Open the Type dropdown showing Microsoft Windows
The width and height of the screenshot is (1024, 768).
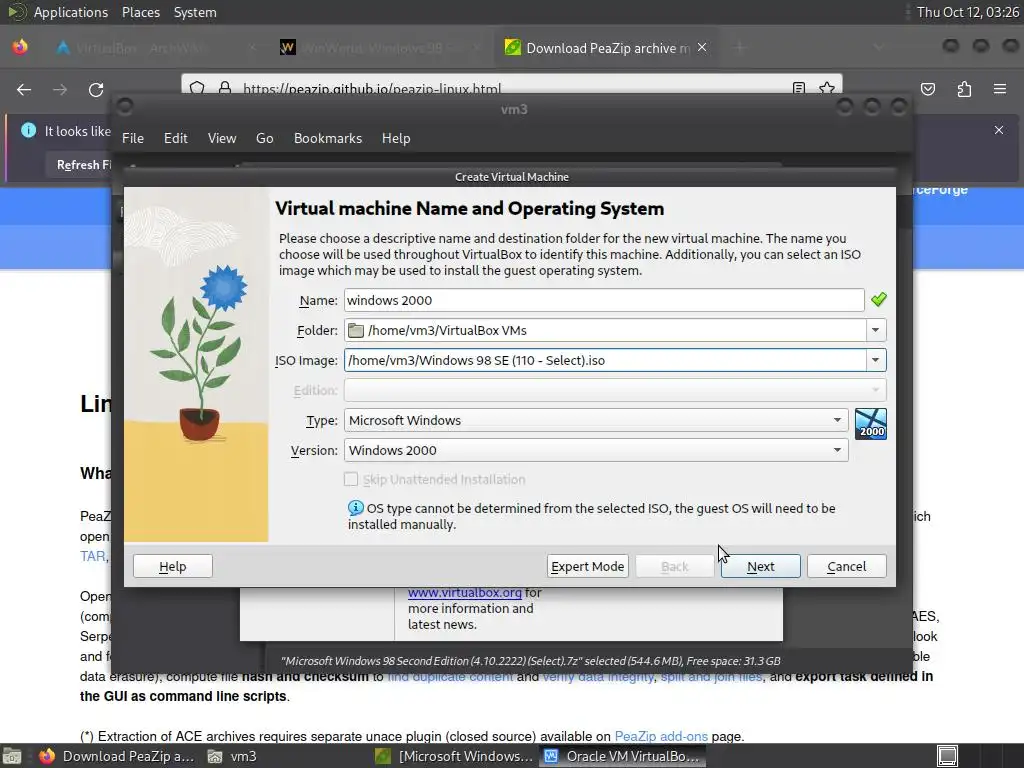click(596, 421)
